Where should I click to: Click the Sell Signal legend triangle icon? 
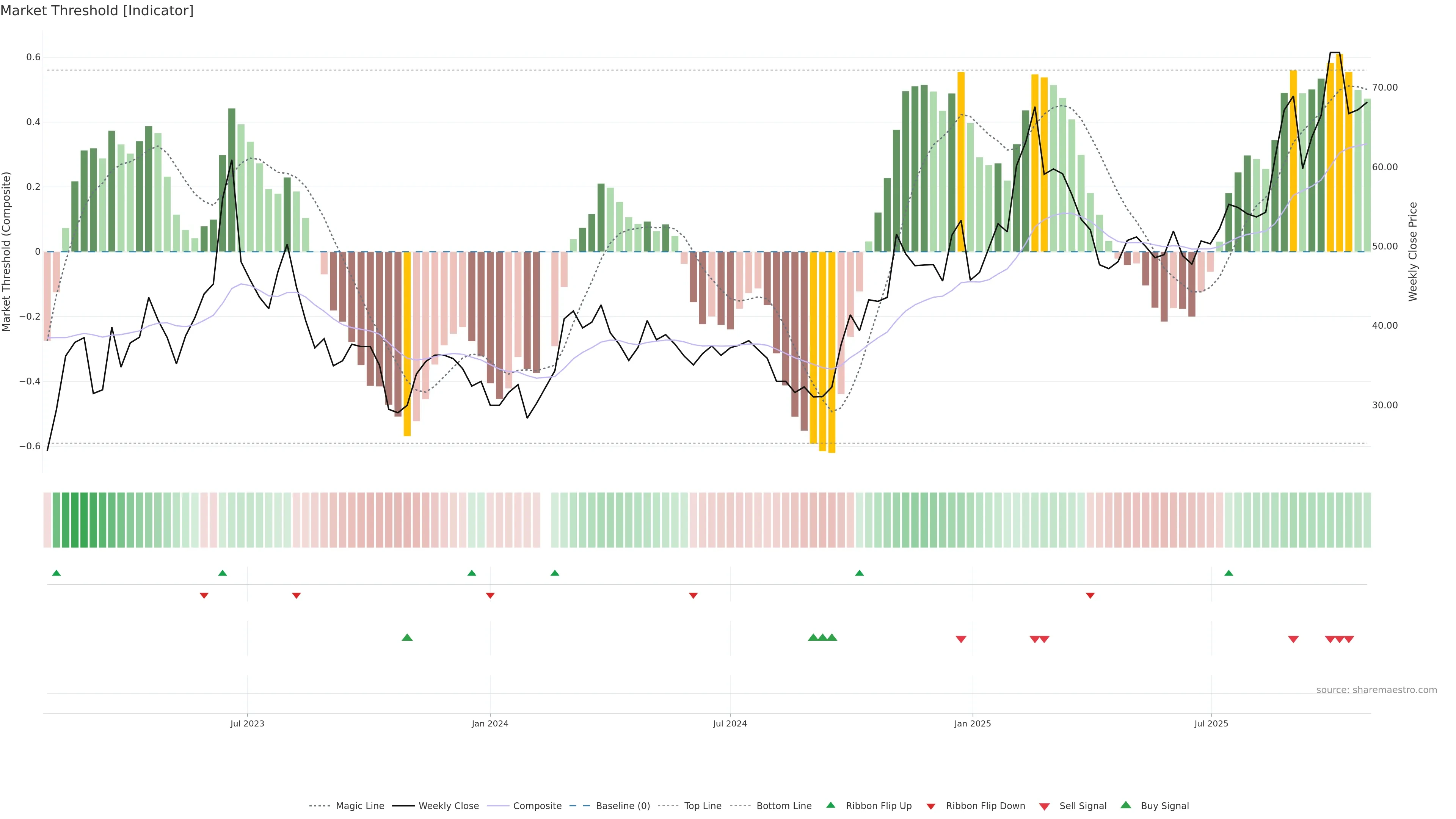click(1045, 806)
